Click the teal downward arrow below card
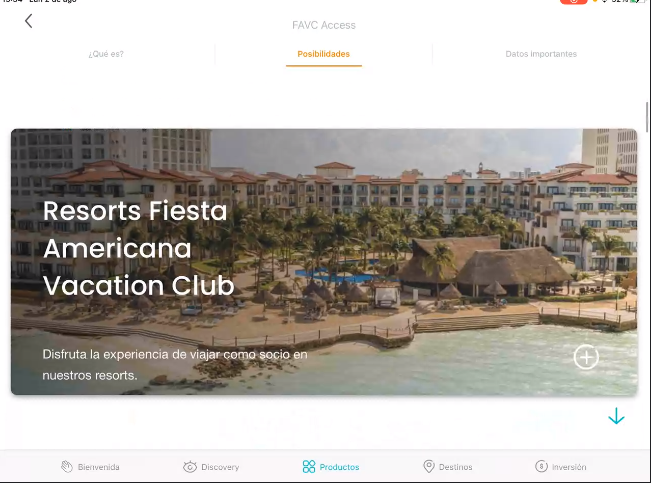This screenshot has width=651, height=483. coord(616,416)
